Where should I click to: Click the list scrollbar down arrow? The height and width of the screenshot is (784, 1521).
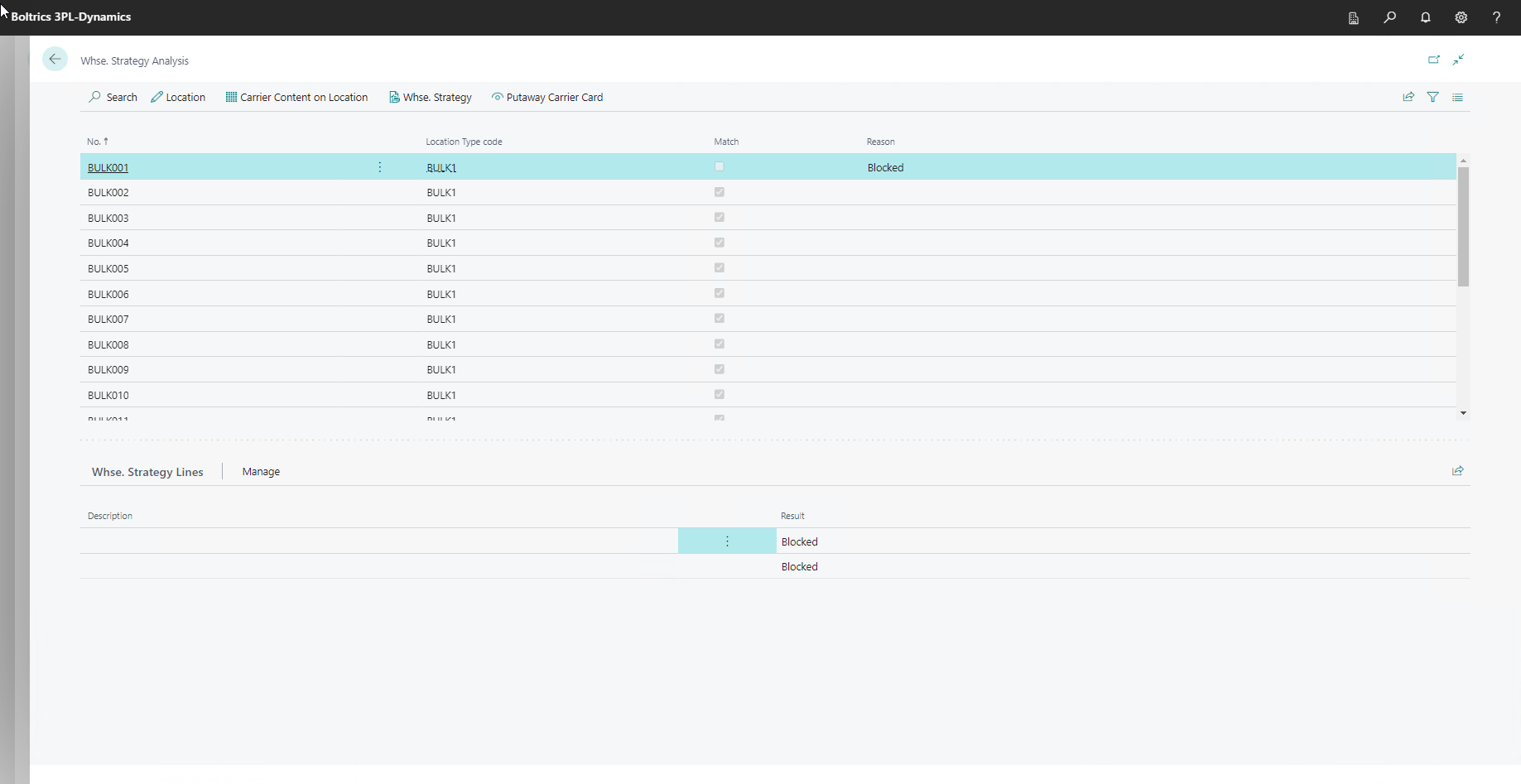pyautogui.click(x=1463, y=412)
